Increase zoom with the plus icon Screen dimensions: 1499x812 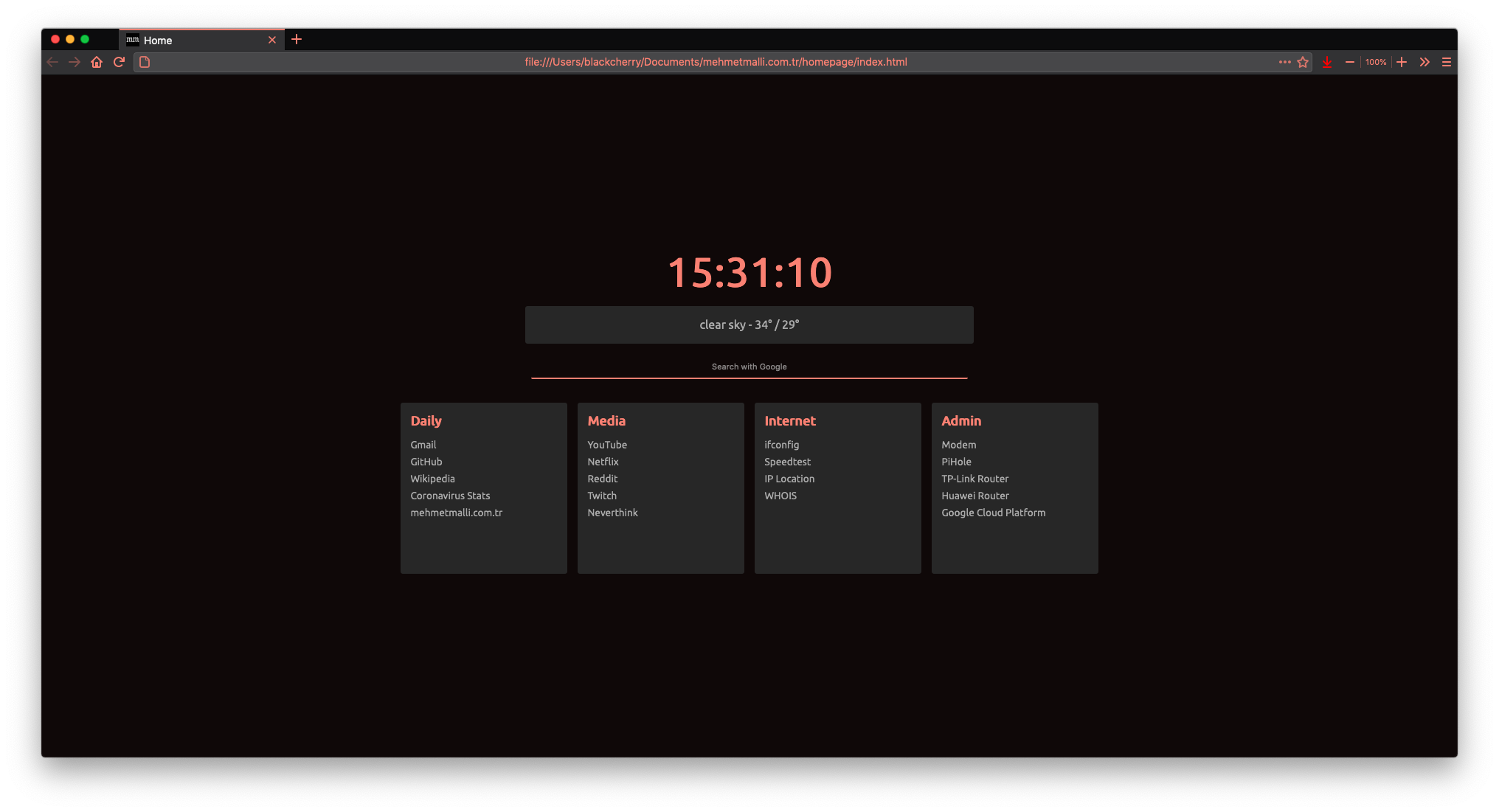click(x=1401, y=62)
